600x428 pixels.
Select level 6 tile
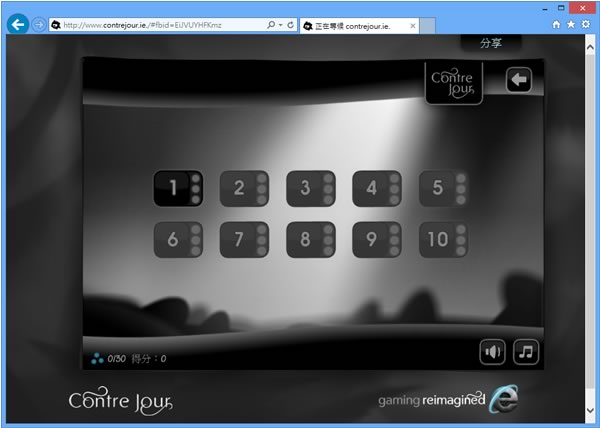point(178,239)
